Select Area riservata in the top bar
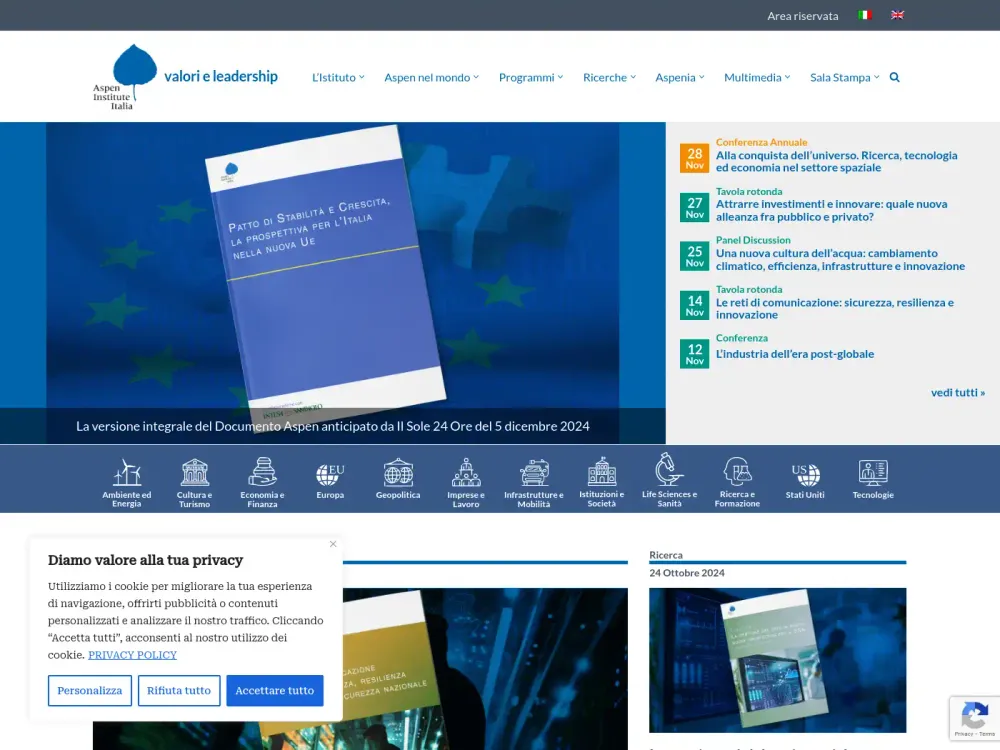The image size is (1000, 750). [802, 15]
